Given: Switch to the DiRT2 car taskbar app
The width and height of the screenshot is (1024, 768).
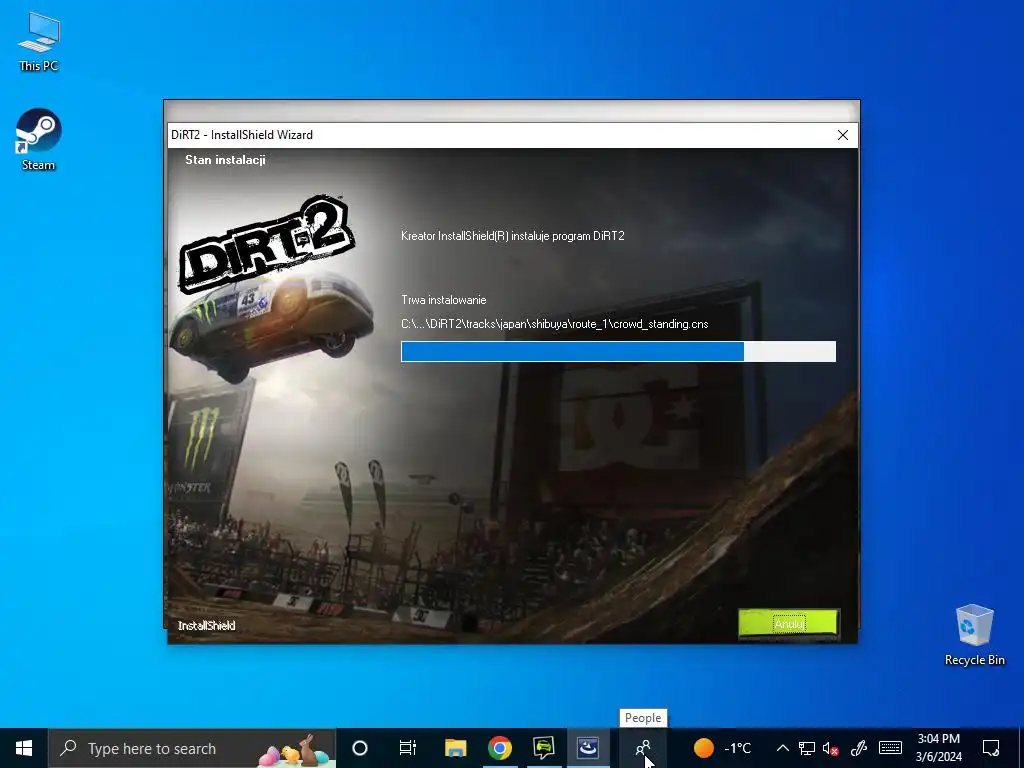Looking at the screenshot, I should (x=543, y=748).
